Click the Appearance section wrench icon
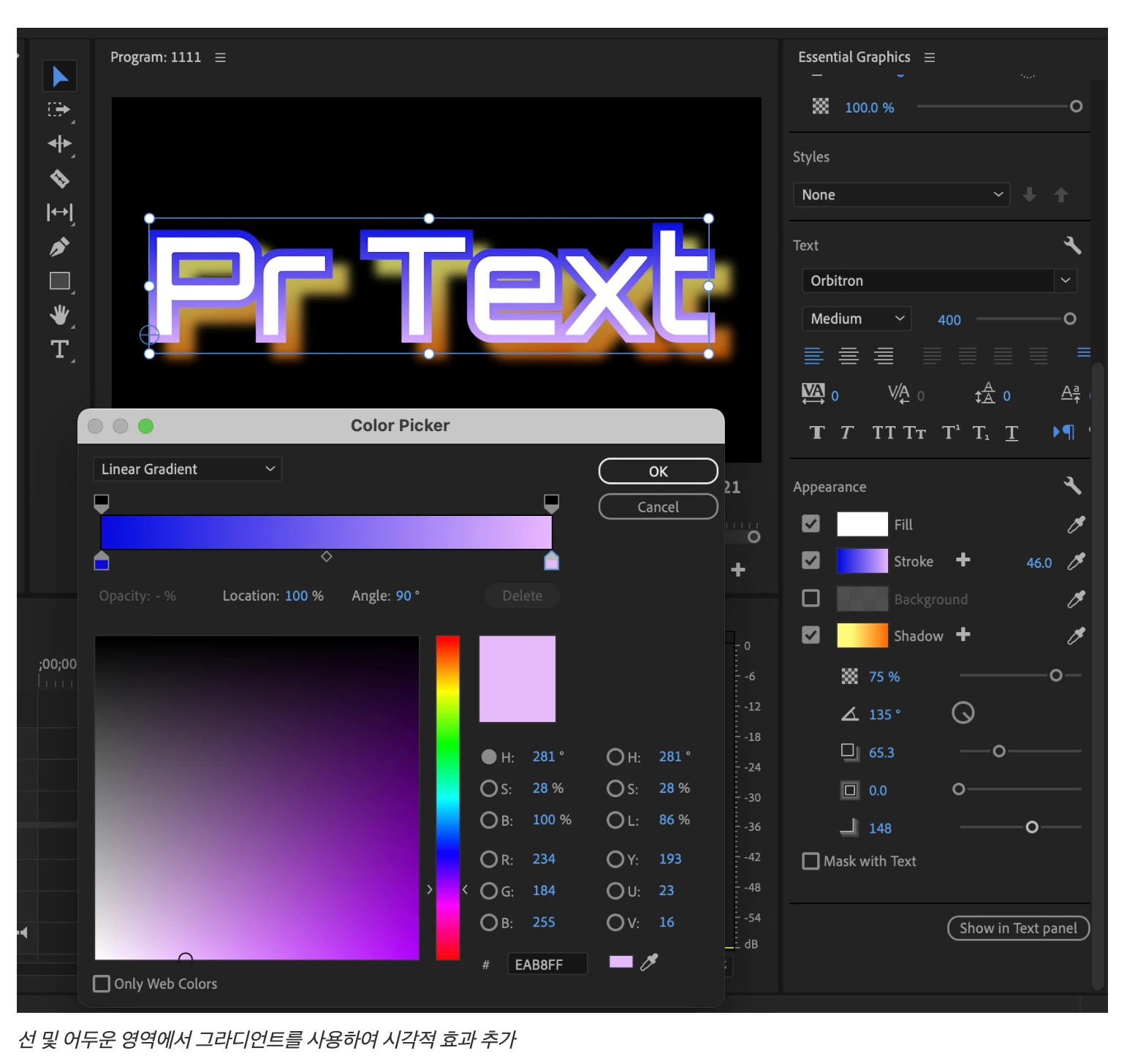This screenshot has height=1064, width=1127. pos(1072,485)
